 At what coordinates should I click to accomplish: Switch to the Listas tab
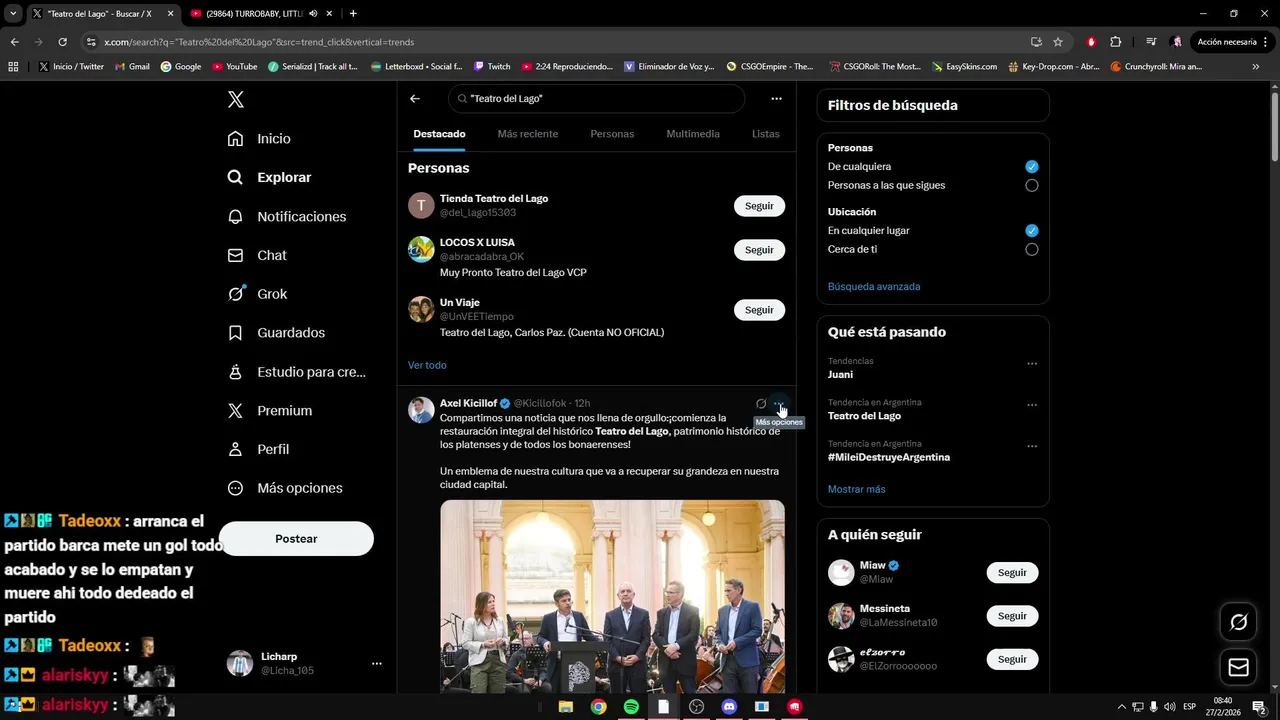pyautogui.click(x=765, y=134)
